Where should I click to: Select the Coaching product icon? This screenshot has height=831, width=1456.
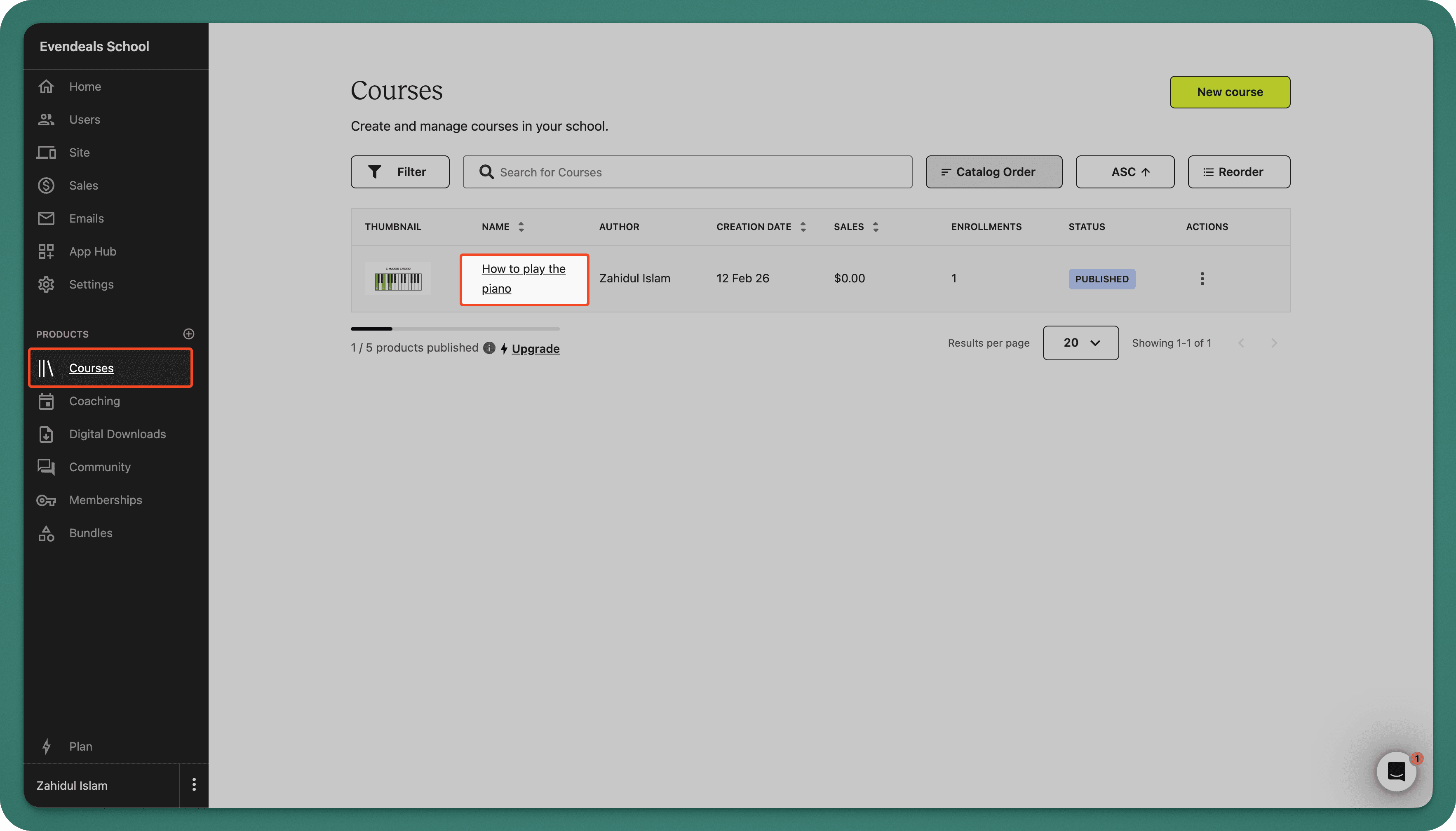[x=46, y=401]
